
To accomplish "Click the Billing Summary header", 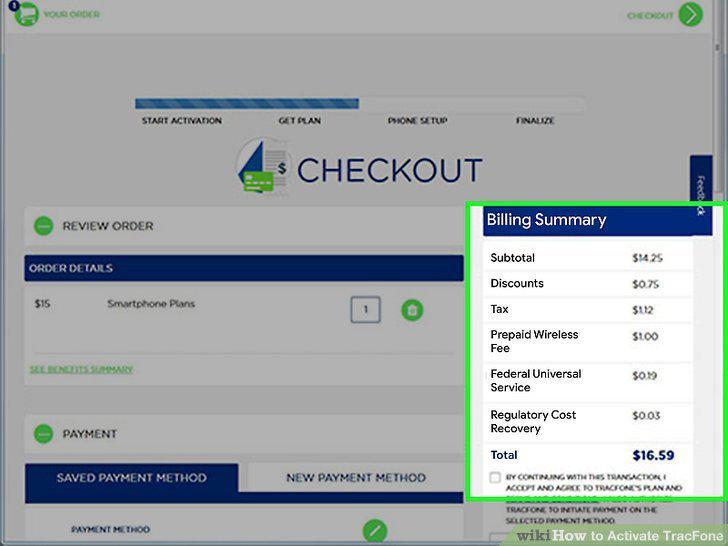I will (x=598, y=220).
